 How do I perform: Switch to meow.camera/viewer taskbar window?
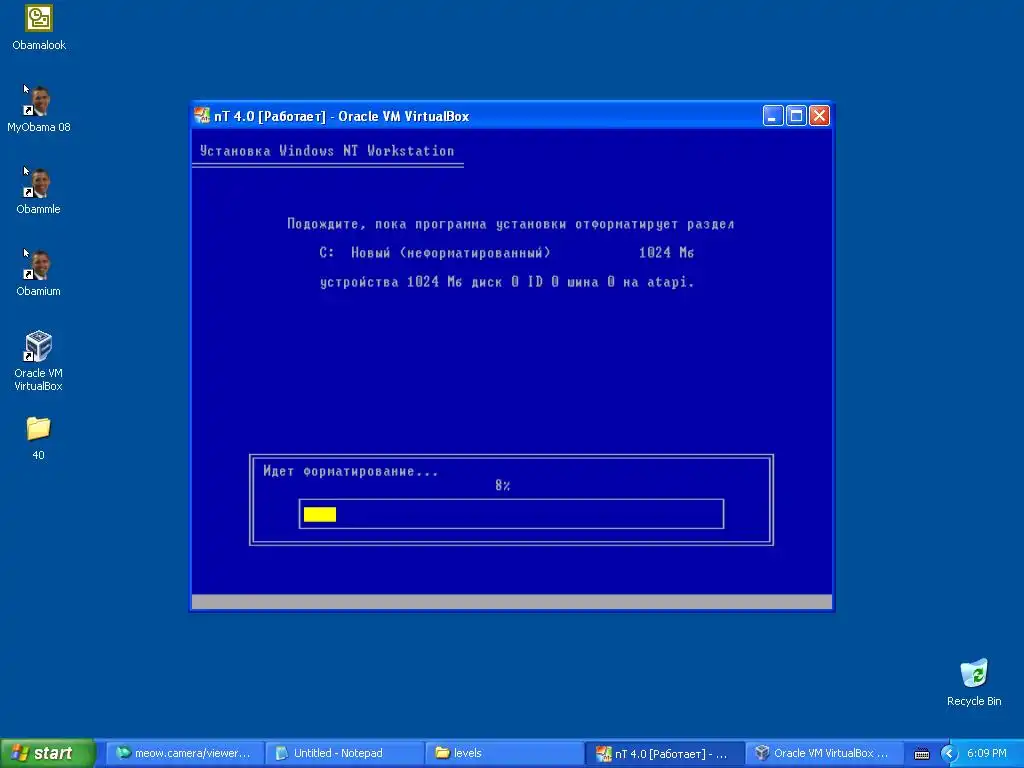[185, 753]
